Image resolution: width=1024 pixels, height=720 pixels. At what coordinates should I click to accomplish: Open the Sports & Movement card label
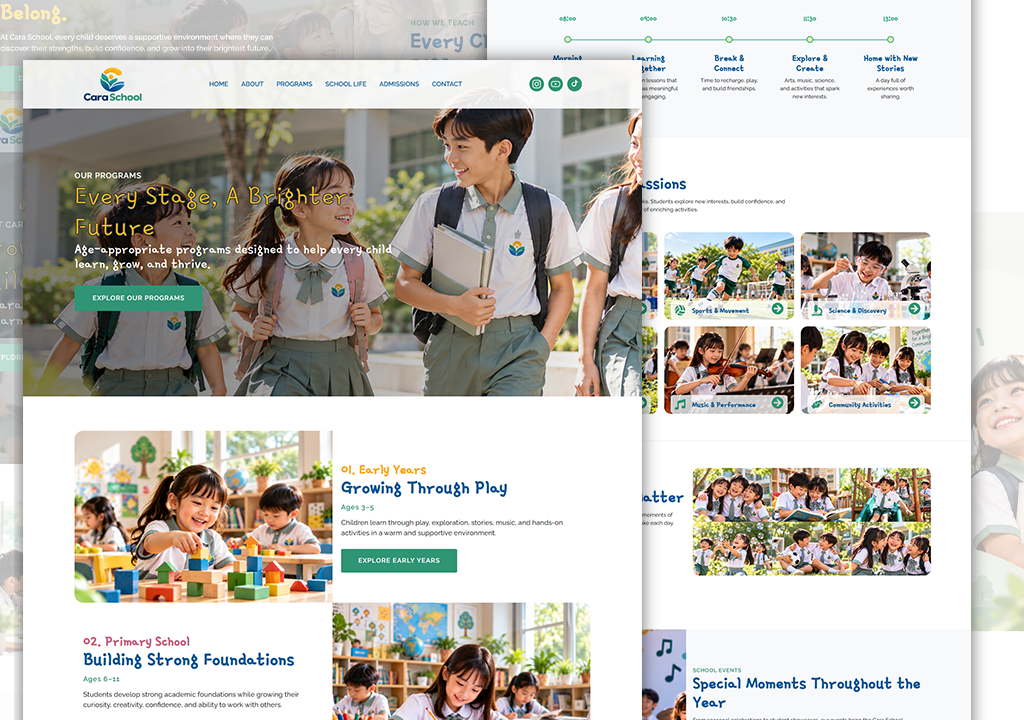click(x=720, y=311)
